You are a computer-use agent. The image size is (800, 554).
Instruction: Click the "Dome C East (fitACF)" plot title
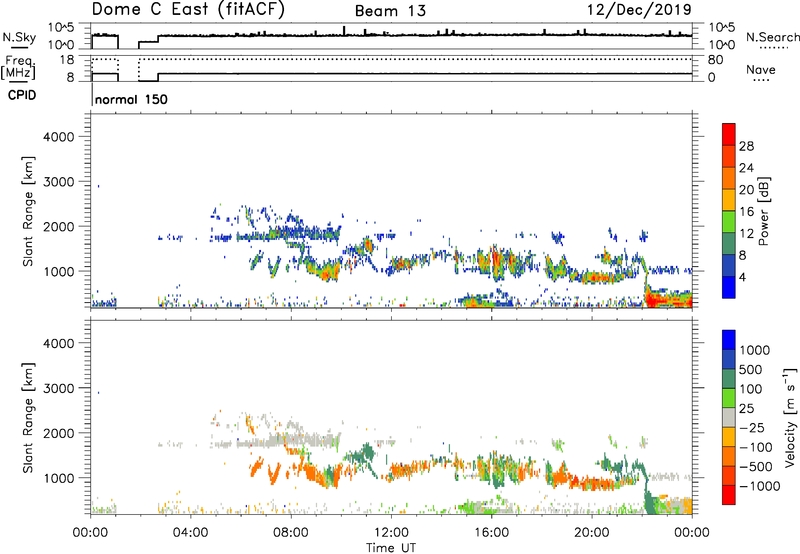pyautogui.click(x=188, y=9)
